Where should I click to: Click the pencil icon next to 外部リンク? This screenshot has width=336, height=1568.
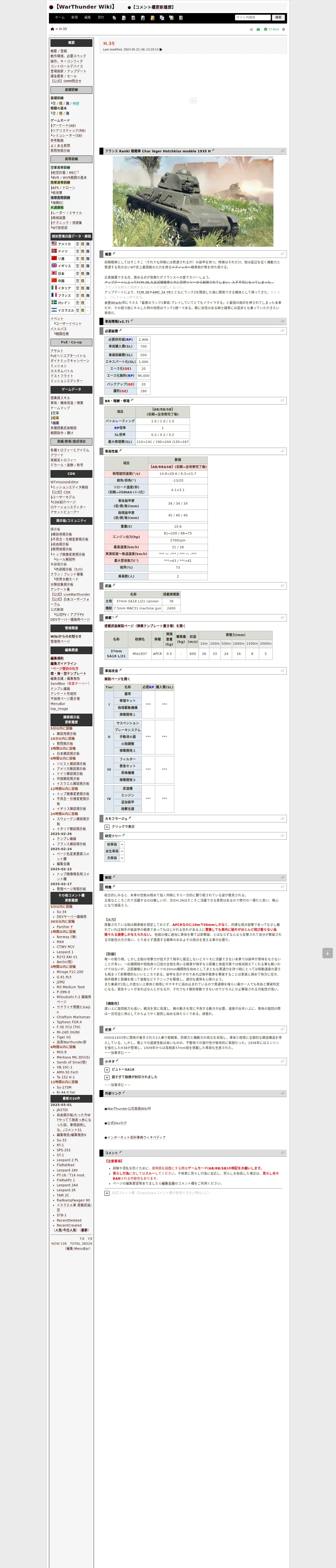coord(124,1093)
